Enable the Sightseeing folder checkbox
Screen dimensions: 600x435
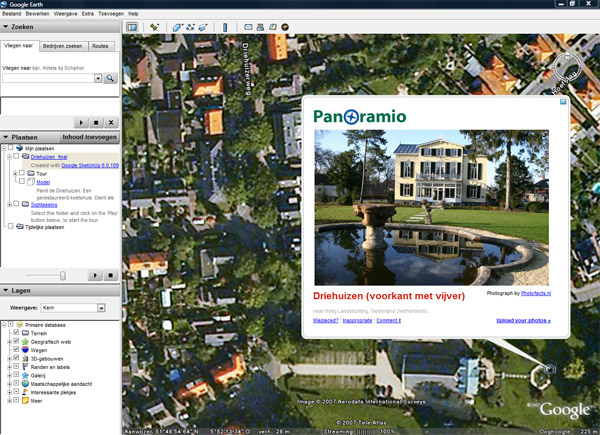click(16, 204)
